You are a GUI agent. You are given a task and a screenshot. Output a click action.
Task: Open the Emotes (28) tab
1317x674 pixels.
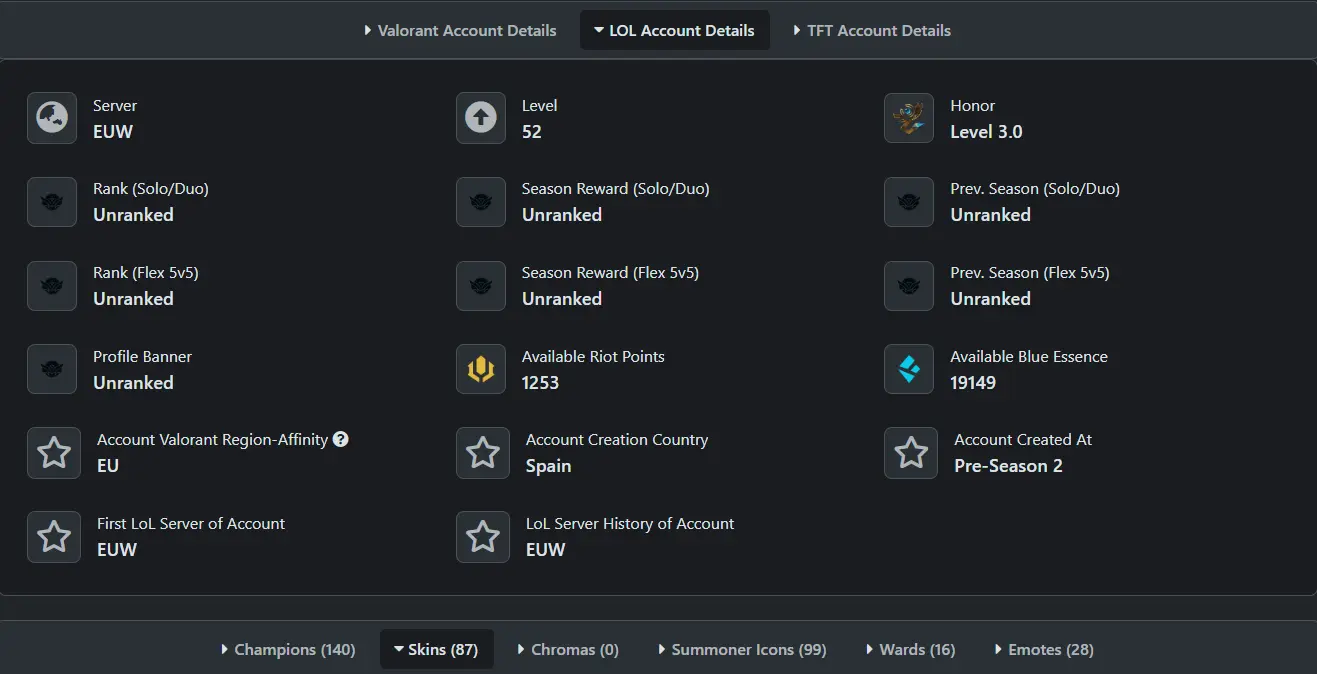click(1044, 650)
